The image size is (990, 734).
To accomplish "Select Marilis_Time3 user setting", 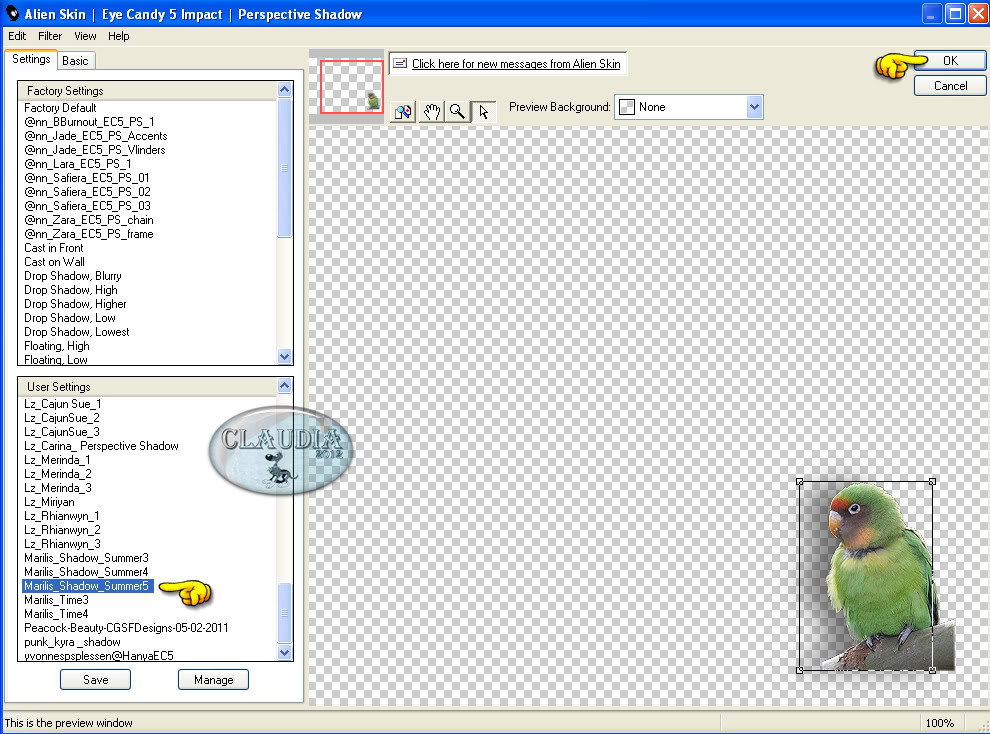I will 56,600.
